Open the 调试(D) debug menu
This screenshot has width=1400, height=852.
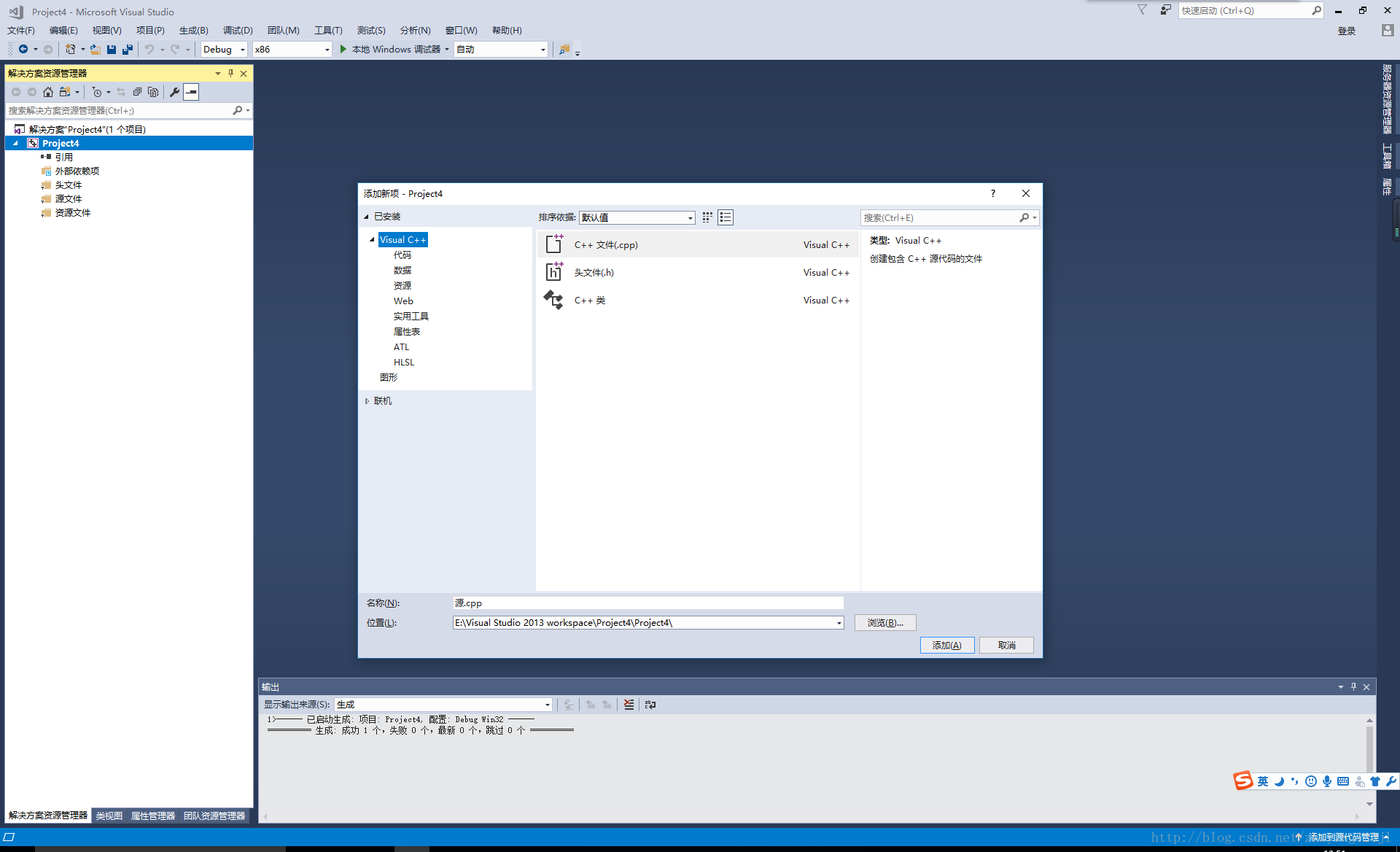pyautogui.click(x=238, y=31)
